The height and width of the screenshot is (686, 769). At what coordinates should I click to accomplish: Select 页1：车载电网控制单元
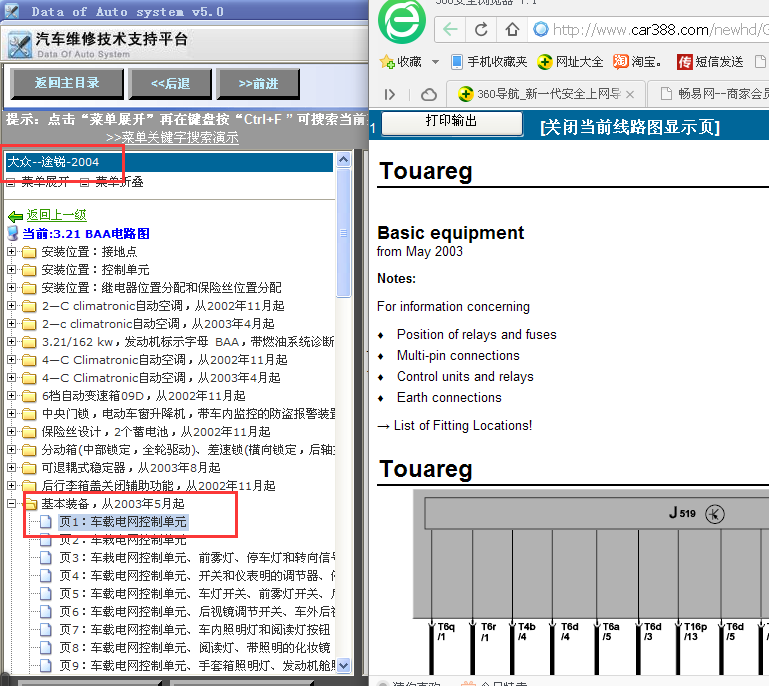(123, 522)
